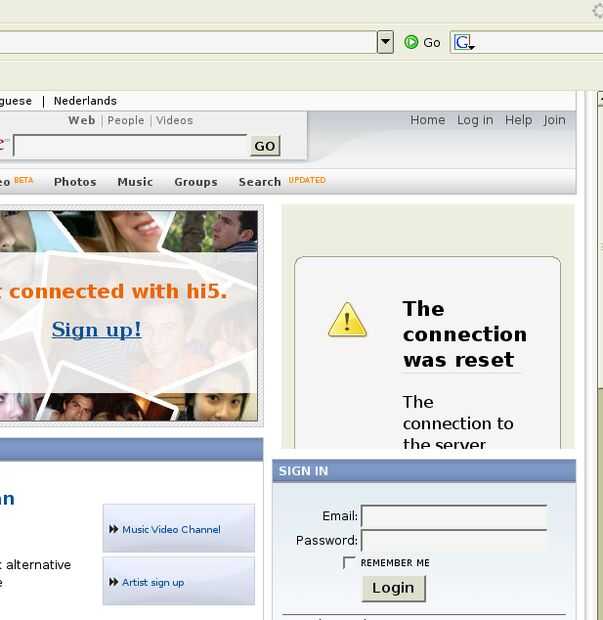603x620 pixels.
Task: Click the browser address bar
Action: pos(188,42)
